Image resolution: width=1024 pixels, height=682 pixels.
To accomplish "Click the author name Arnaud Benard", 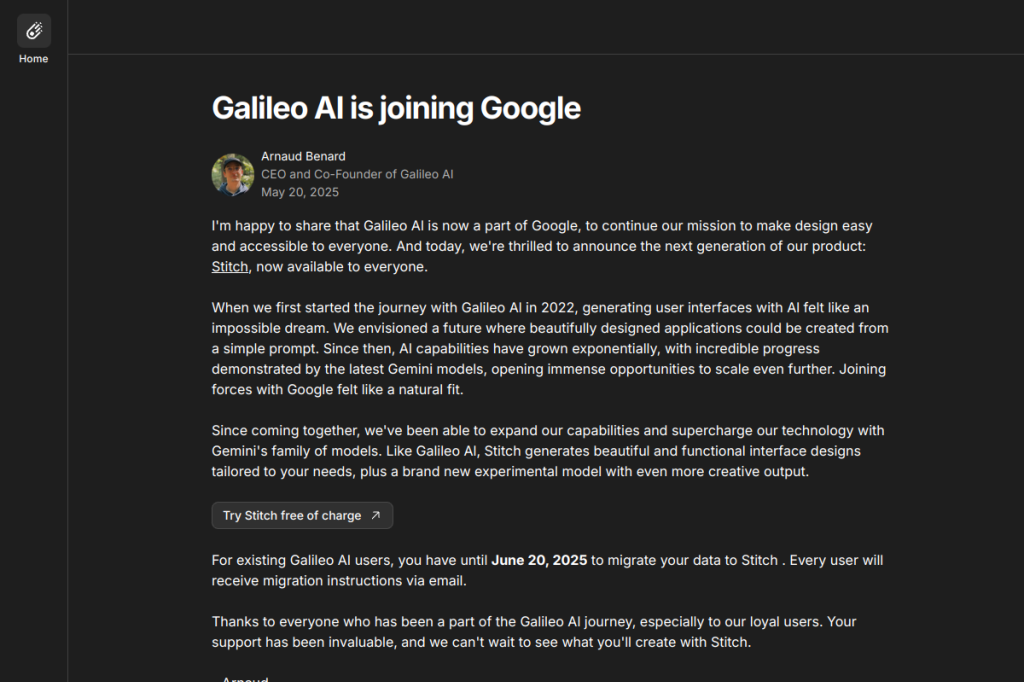I will 303,156.
